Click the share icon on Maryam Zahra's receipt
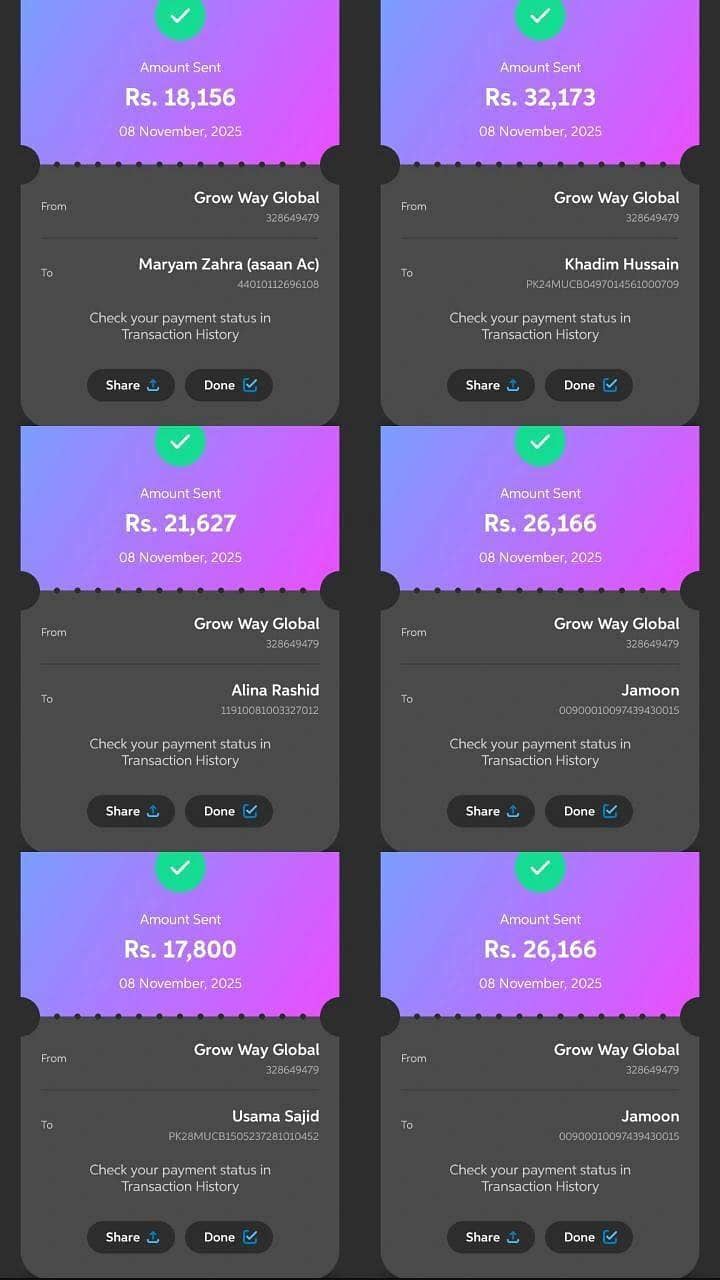 pyautogui.click(x=153, y=385)
